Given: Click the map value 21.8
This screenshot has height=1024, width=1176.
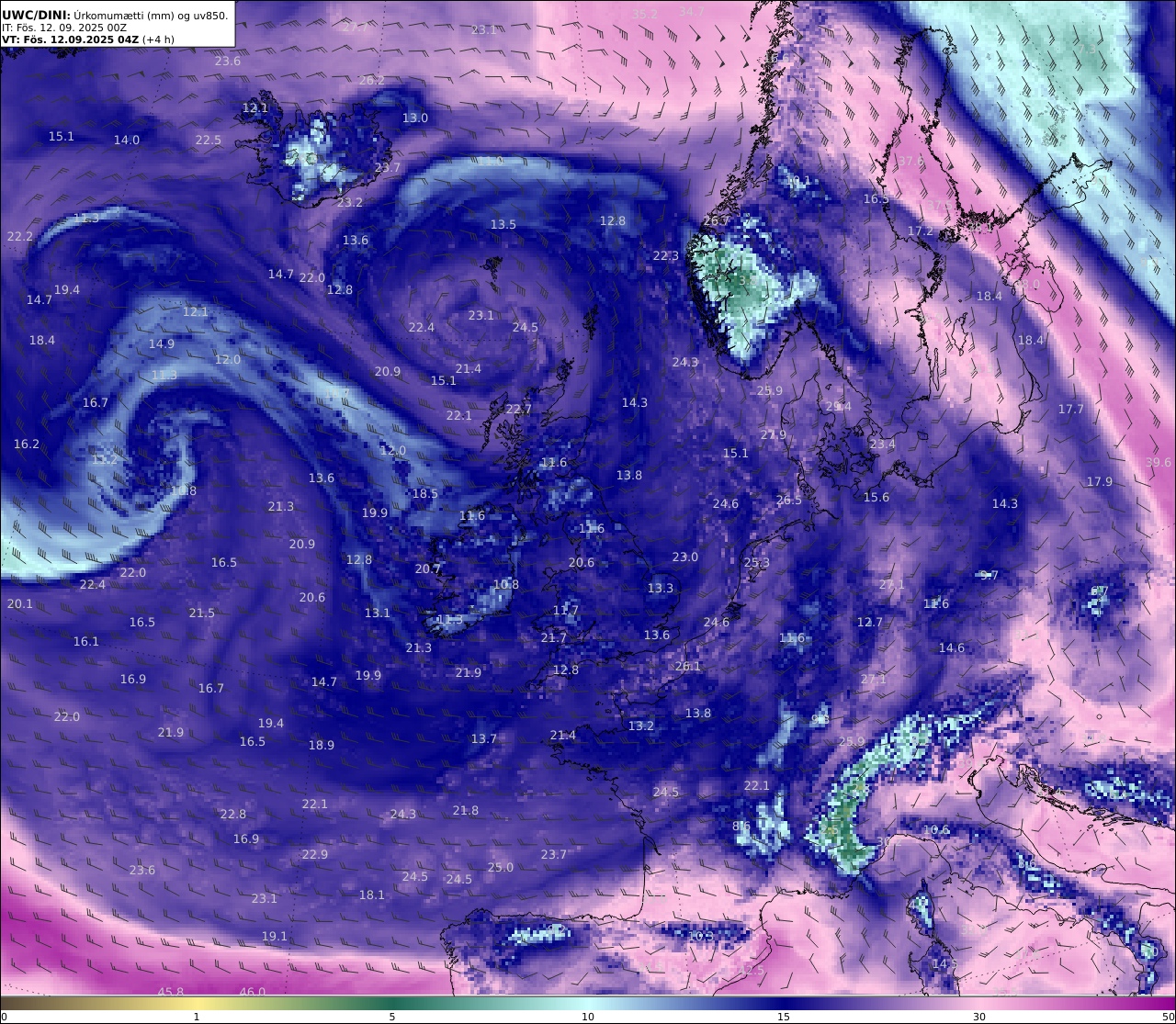Looking at the screenshot, I should pyautogui.click(x=466, y=811).
